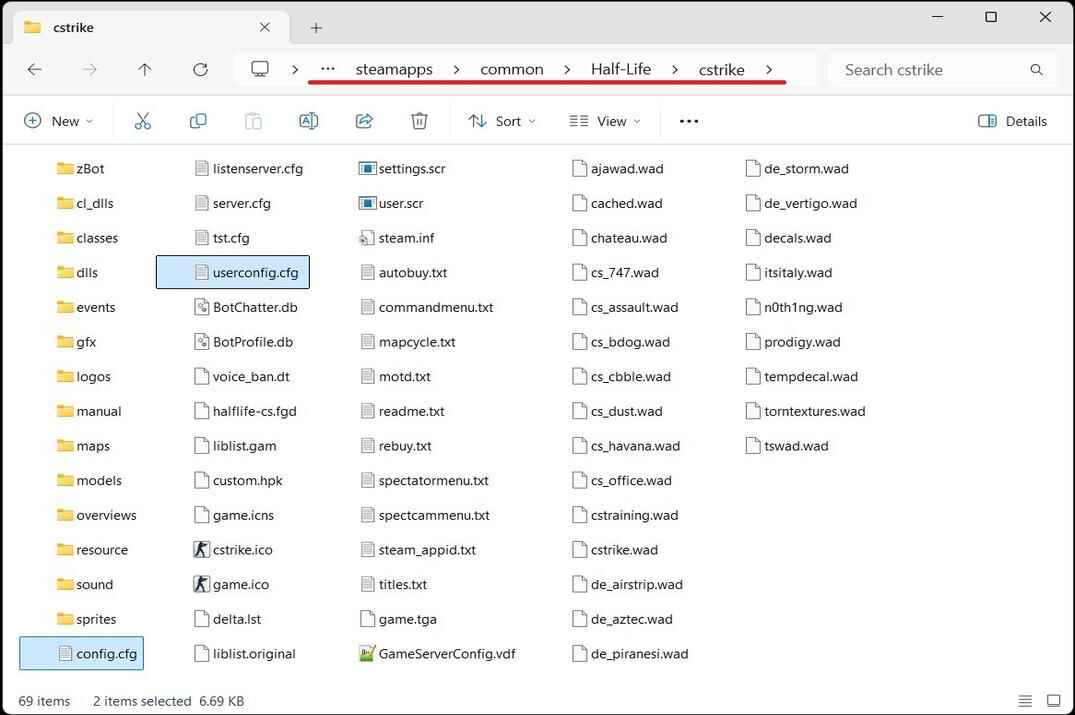Select the game.tga file

398,619
